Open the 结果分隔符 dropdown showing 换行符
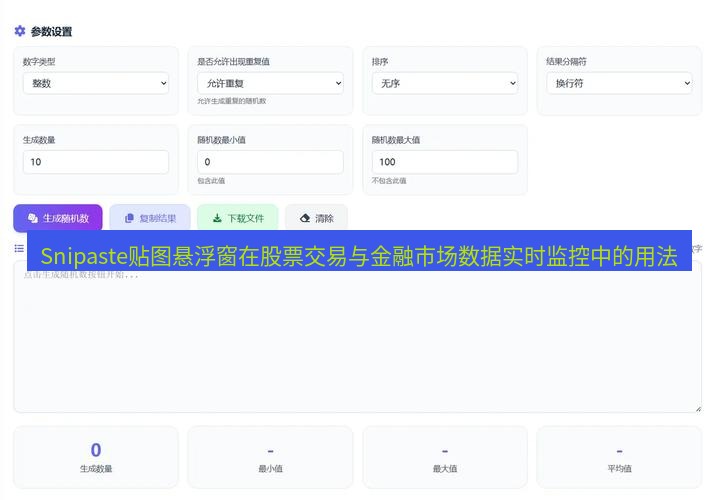 pos(619,83)
